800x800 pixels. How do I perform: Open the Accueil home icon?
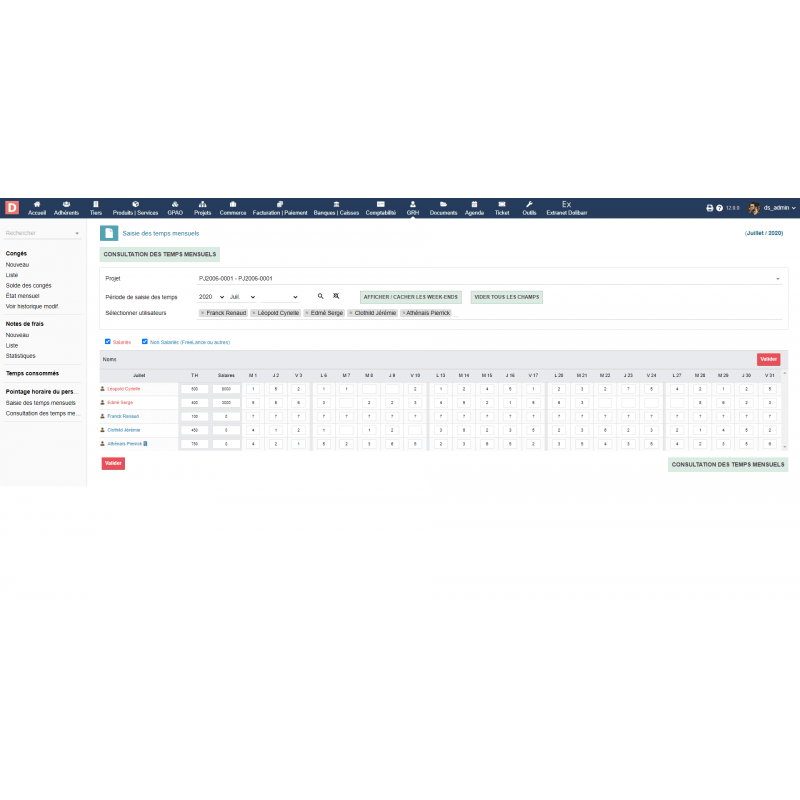pyautogui.click(x=37, y=205)
